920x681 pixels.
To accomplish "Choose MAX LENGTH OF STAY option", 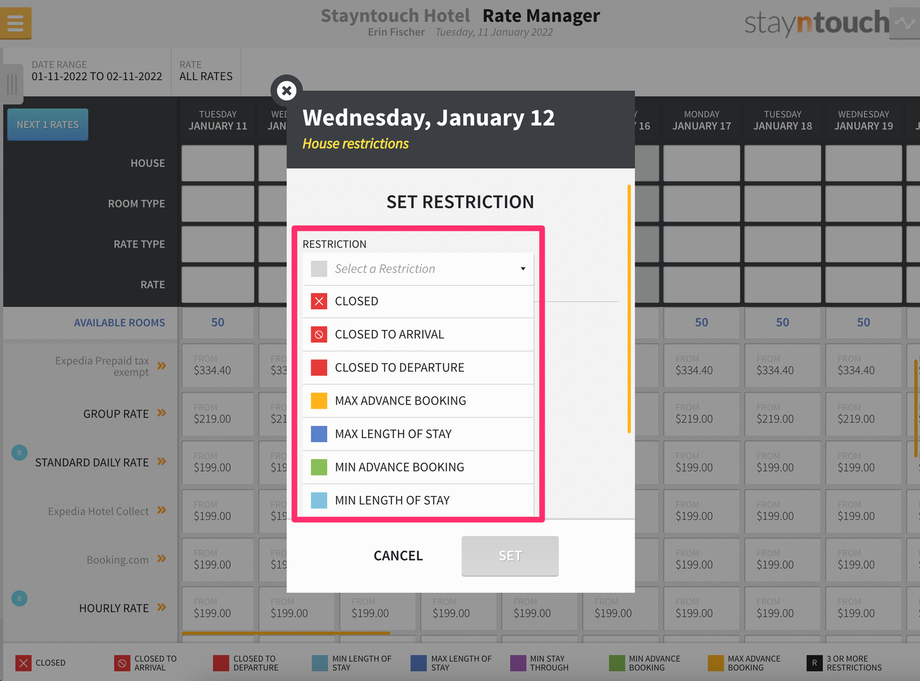I will click(418, 434).
